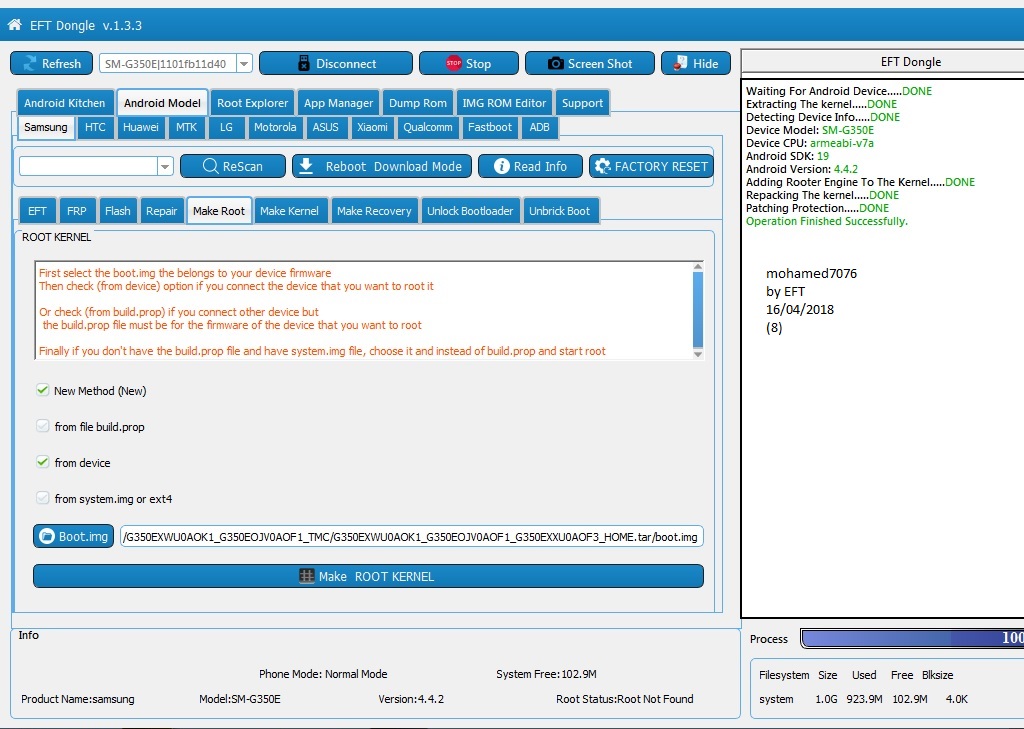
Task: Open the Make Kernel sub-tab
Action: click(x=289, y=210)
